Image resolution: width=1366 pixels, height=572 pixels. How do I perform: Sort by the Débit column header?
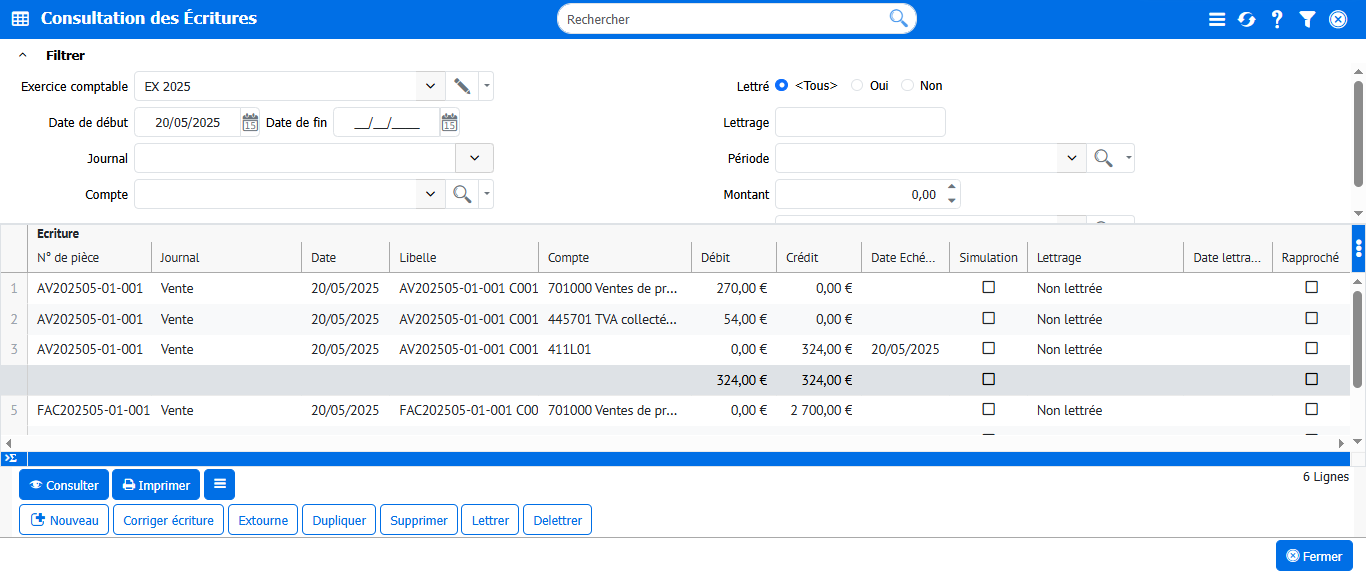click(716, 257)
